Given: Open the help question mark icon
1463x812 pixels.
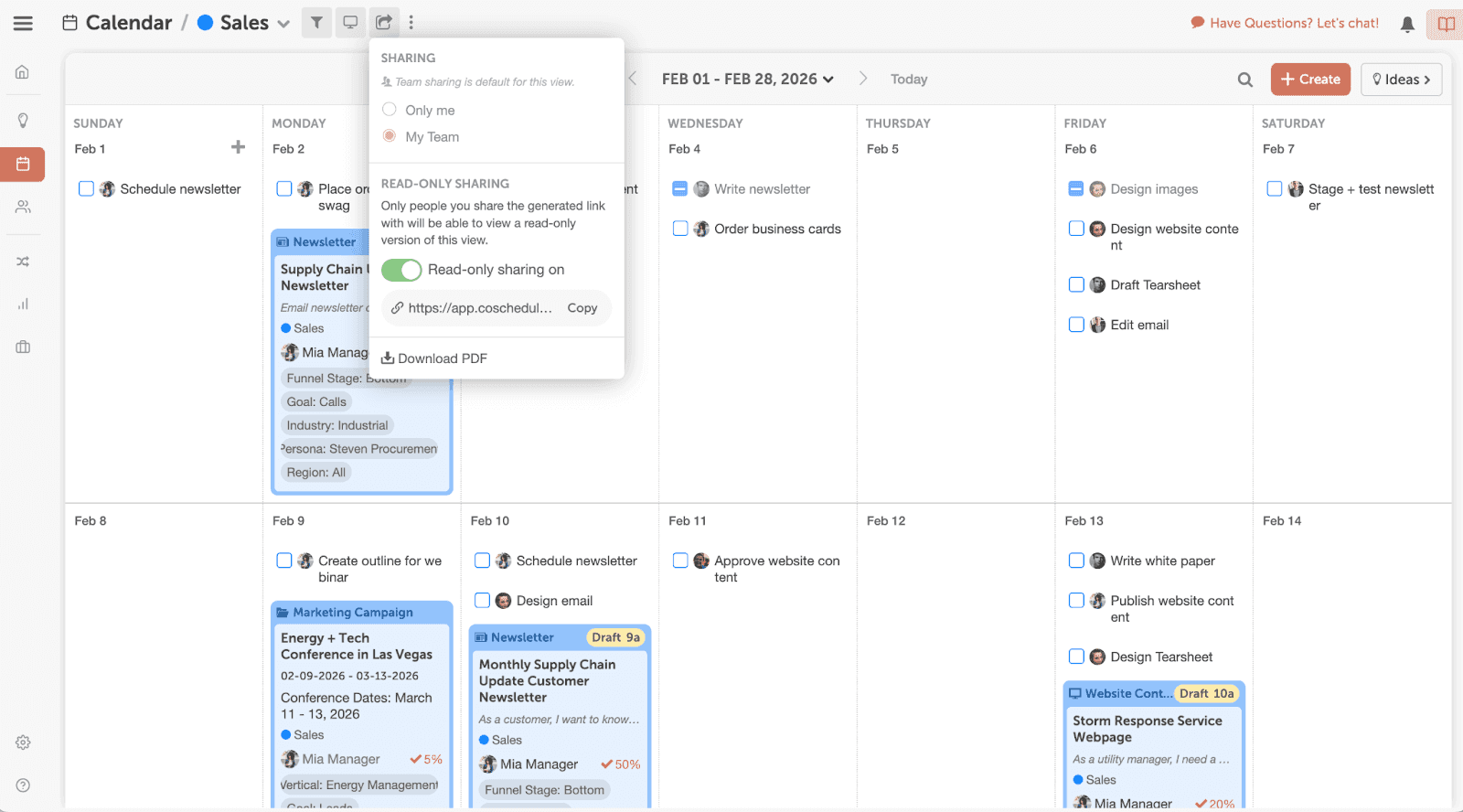Looking at the screenshot, I should tap(23, 785).
